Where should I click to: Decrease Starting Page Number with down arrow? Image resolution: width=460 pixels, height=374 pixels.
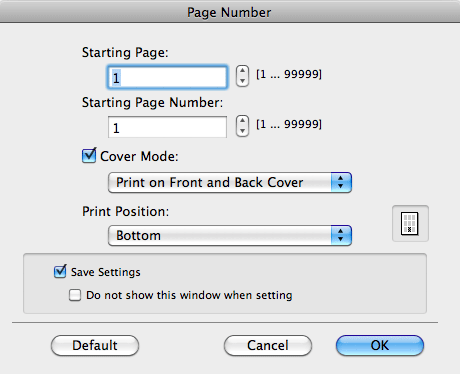[242, 131]
